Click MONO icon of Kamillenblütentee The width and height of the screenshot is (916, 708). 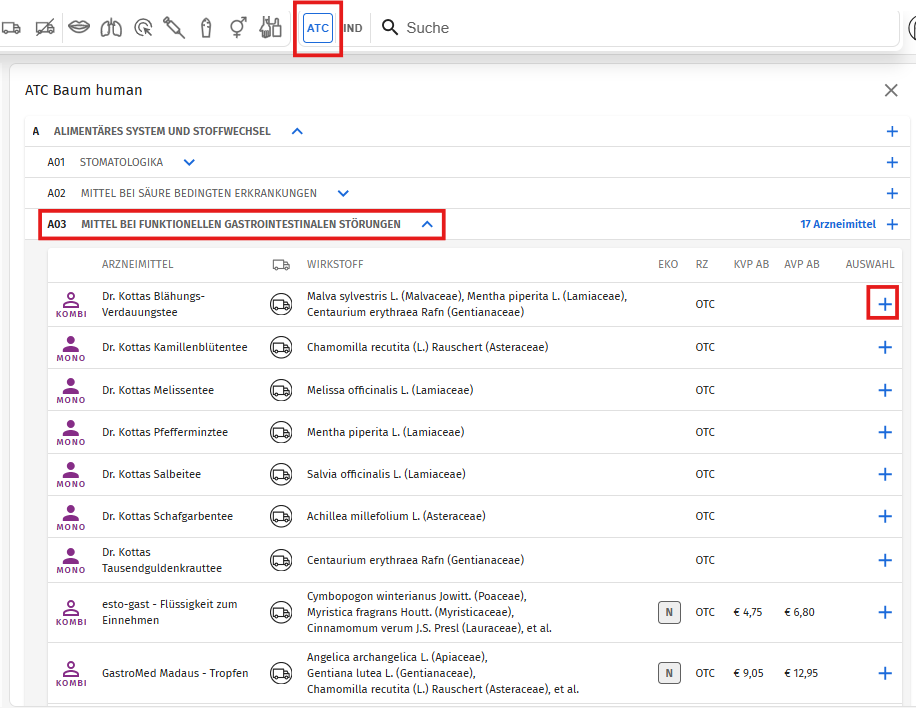(x=71, y=349)
